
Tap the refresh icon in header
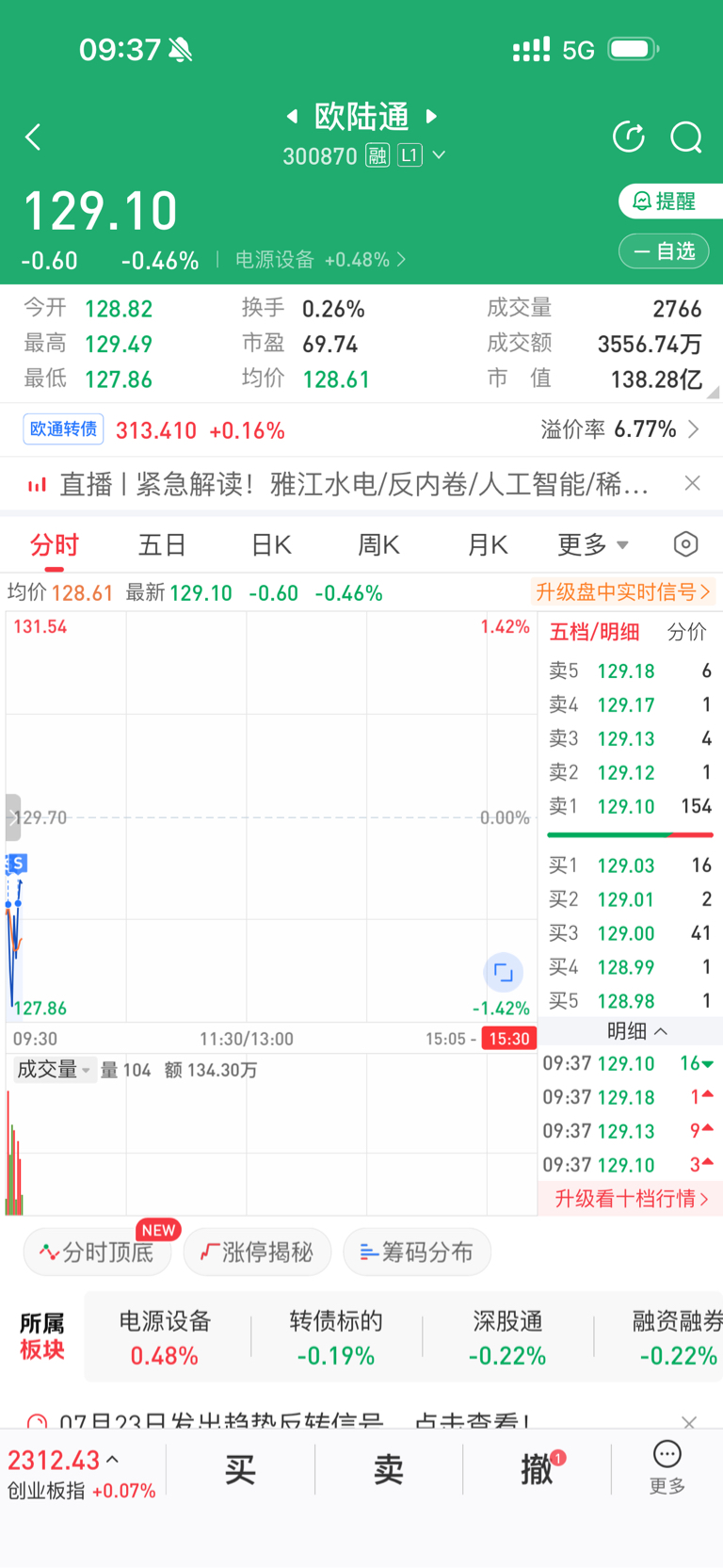pyautogui.click(x=629, y=137)
